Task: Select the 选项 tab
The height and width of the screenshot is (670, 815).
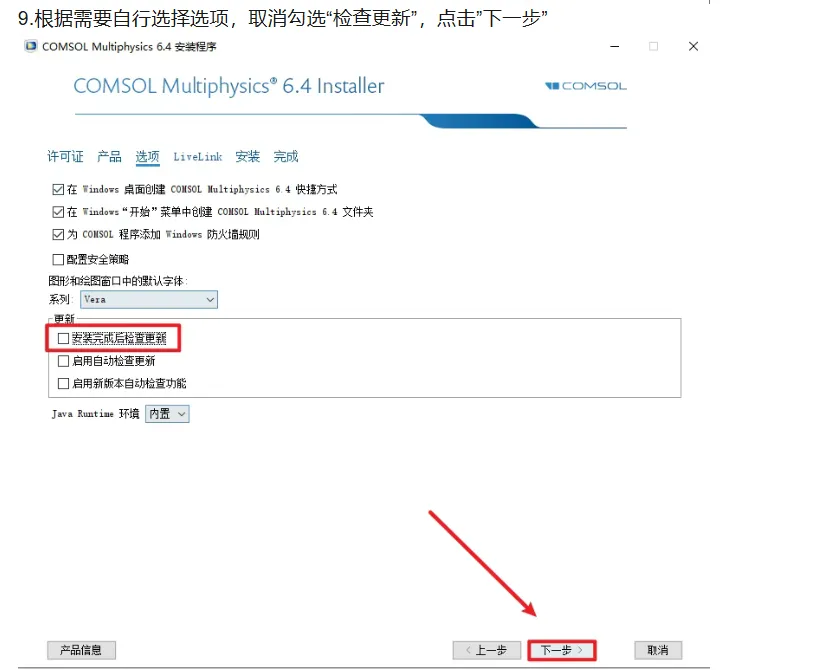Action: [x=148, y=156]
